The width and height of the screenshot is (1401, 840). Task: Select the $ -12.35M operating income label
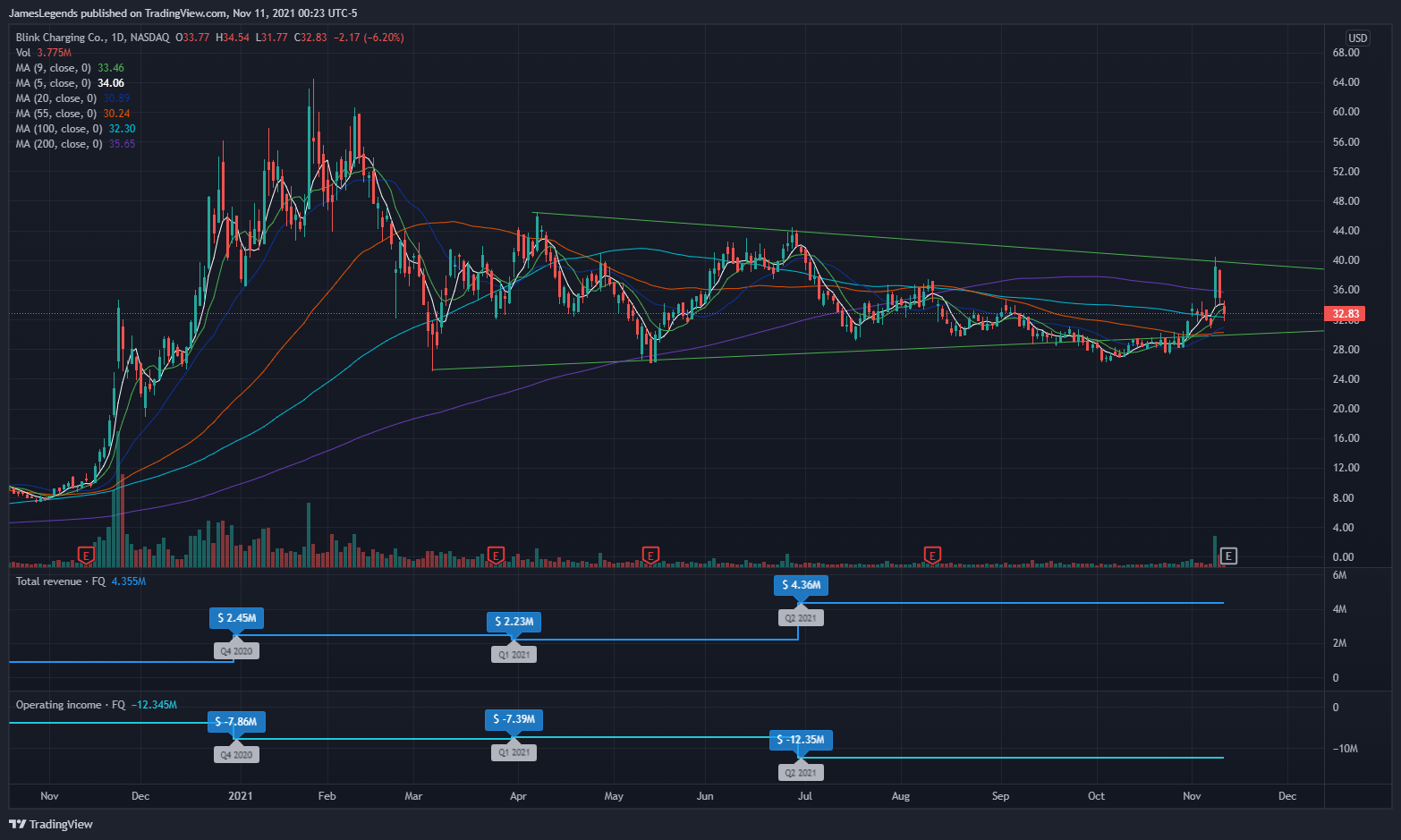click(x=801, y=740)
